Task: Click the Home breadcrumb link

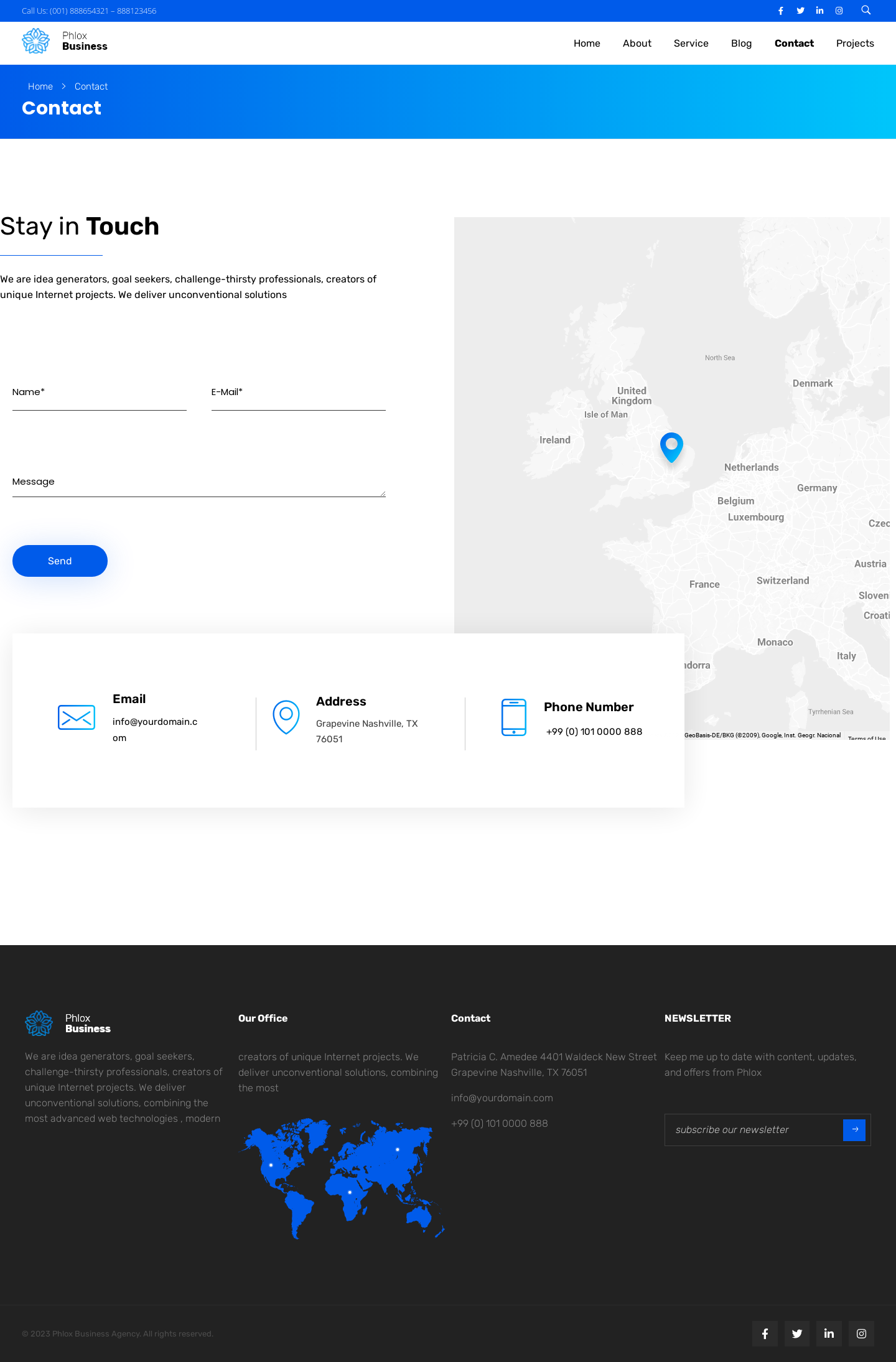Action: coord(40,86)
